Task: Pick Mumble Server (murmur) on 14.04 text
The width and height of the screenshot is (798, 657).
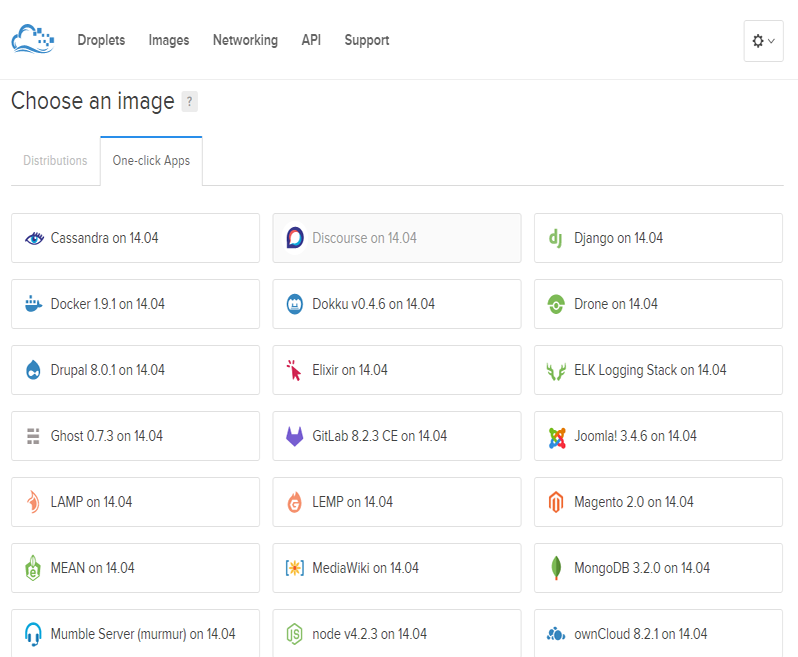Action: click(x=143, y=634)
